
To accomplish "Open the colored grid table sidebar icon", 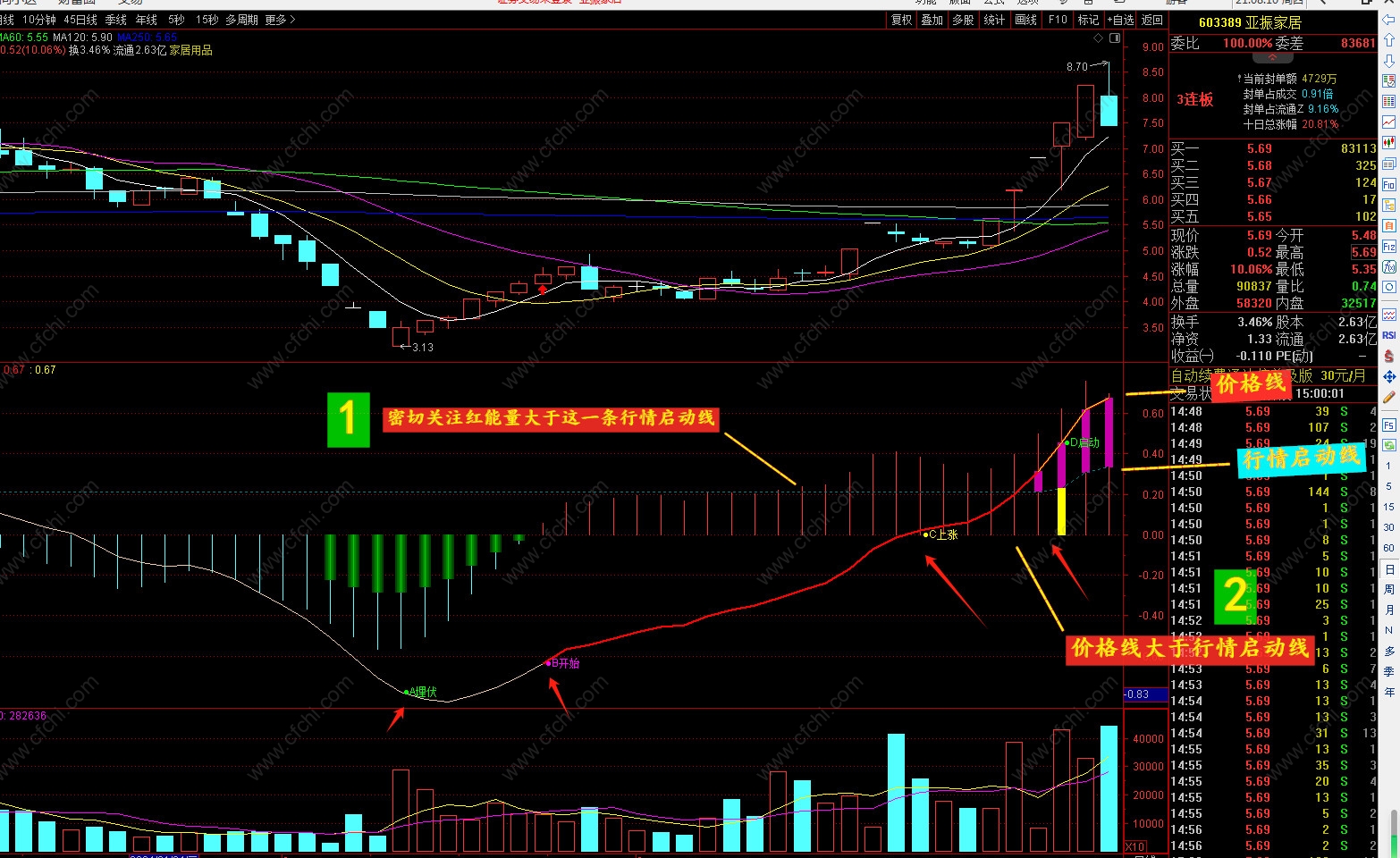I will click(x=1389, y=101).
